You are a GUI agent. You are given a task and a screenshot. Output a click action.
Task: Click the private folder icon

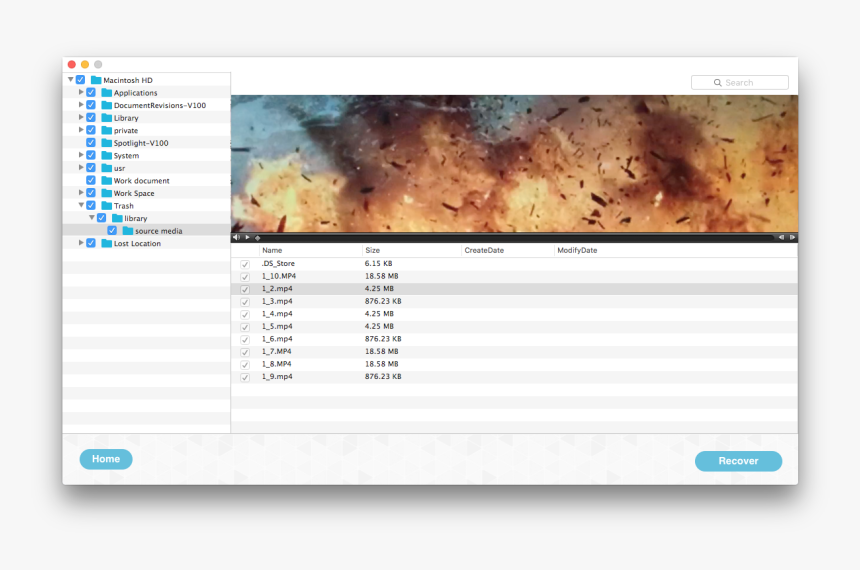[x=107, y=131]
